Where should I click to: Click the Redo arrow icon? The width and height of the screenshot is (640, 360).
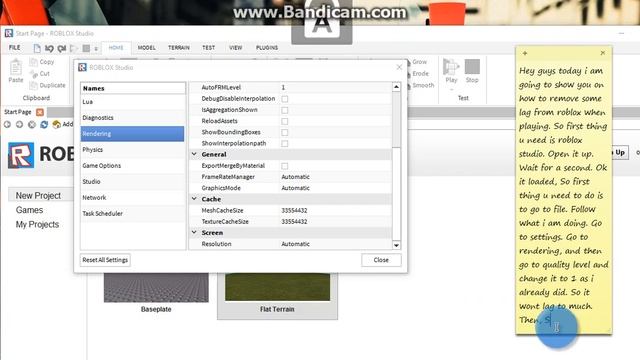(62, 48)
